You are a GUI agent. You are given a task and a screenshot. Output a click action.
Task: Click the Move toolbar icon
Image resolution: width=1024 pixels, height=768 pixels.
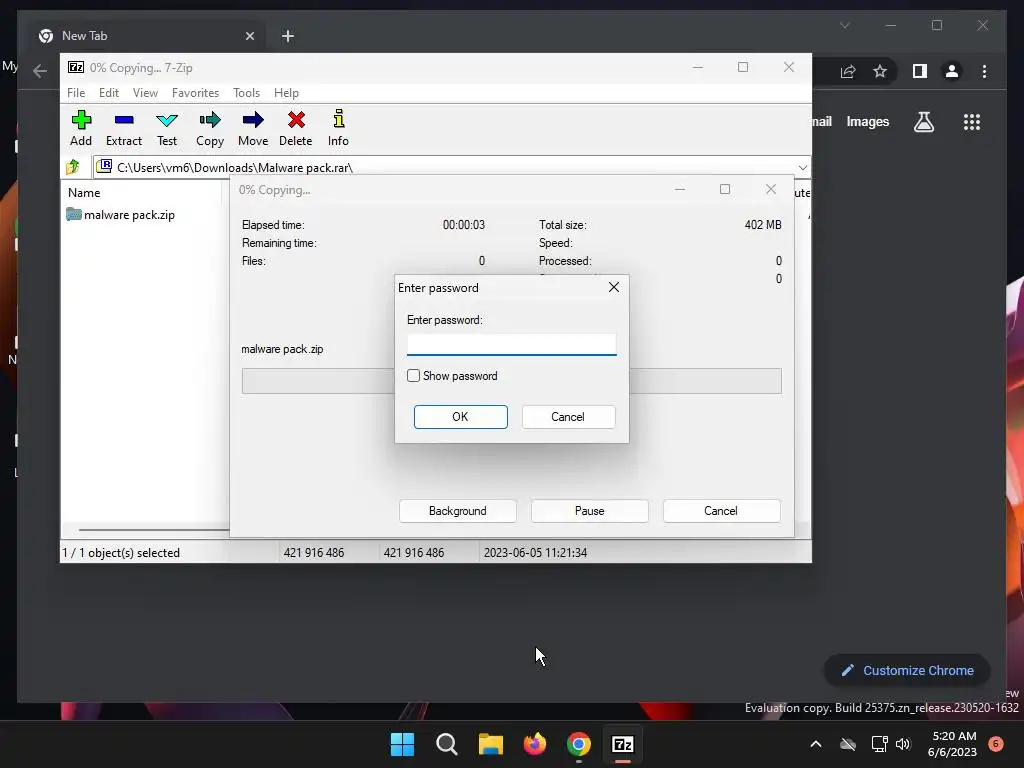(253, 120)
